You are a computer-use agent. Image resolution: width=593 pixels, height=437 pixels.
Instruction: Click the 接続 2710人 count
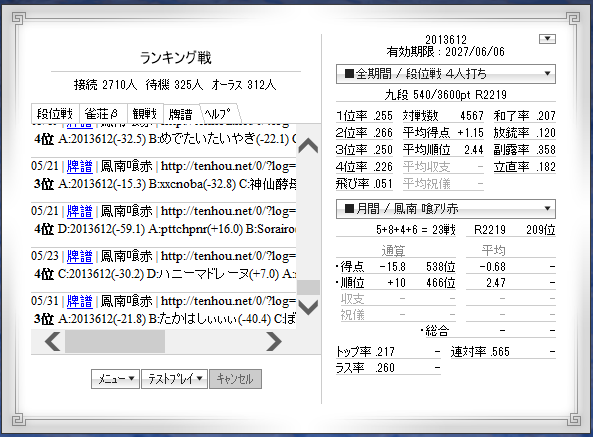[106, 85]
